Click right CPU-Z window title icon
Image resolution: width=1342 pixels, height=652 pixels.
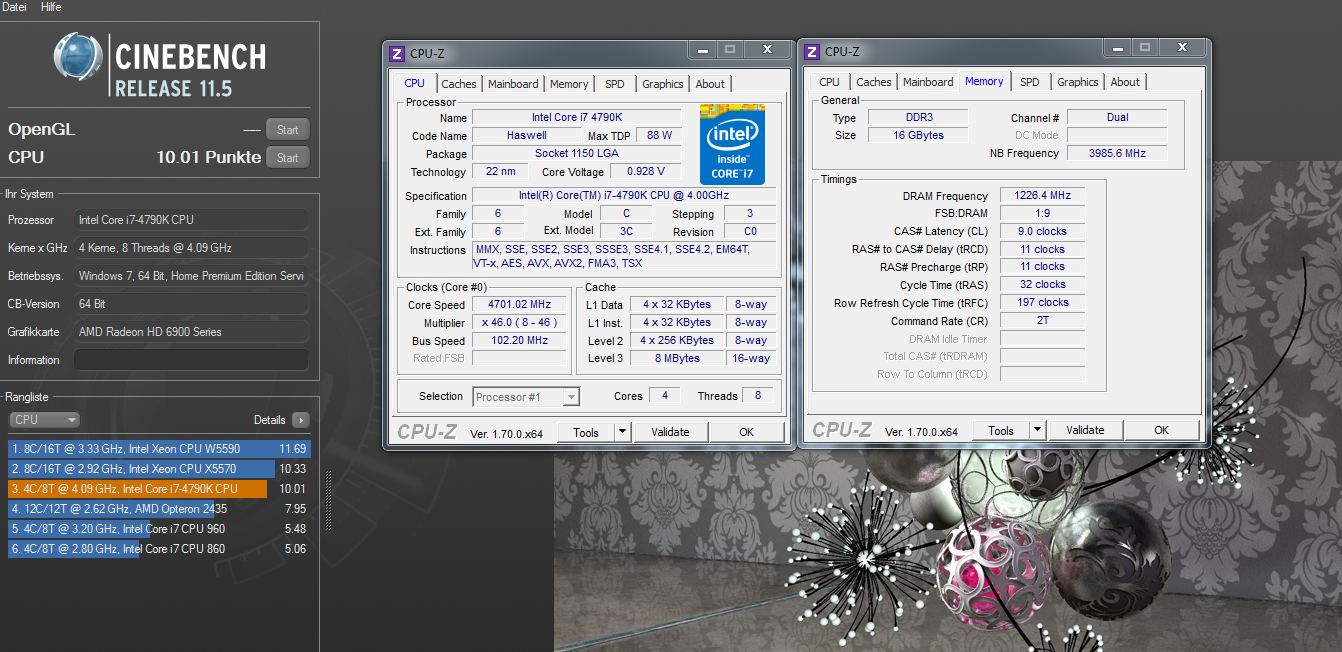[x=811, y=52]
